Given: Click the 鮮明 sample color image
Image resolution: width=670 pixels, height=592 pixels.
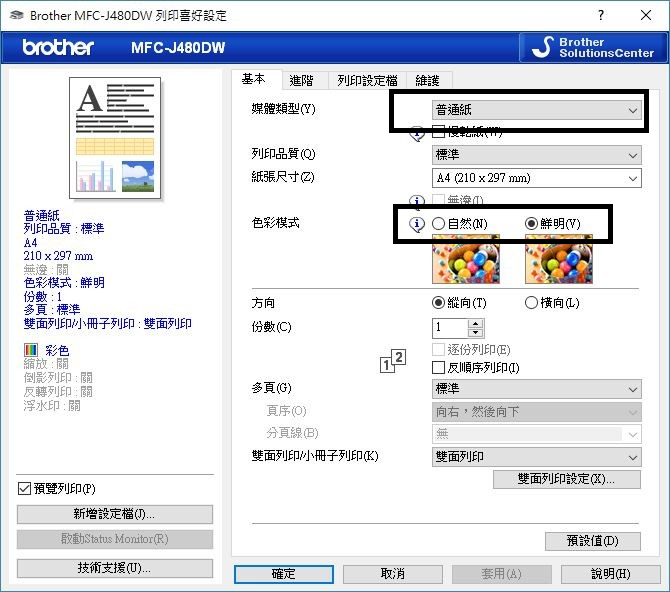Looking at the screenshot, I should coord(559,259).
